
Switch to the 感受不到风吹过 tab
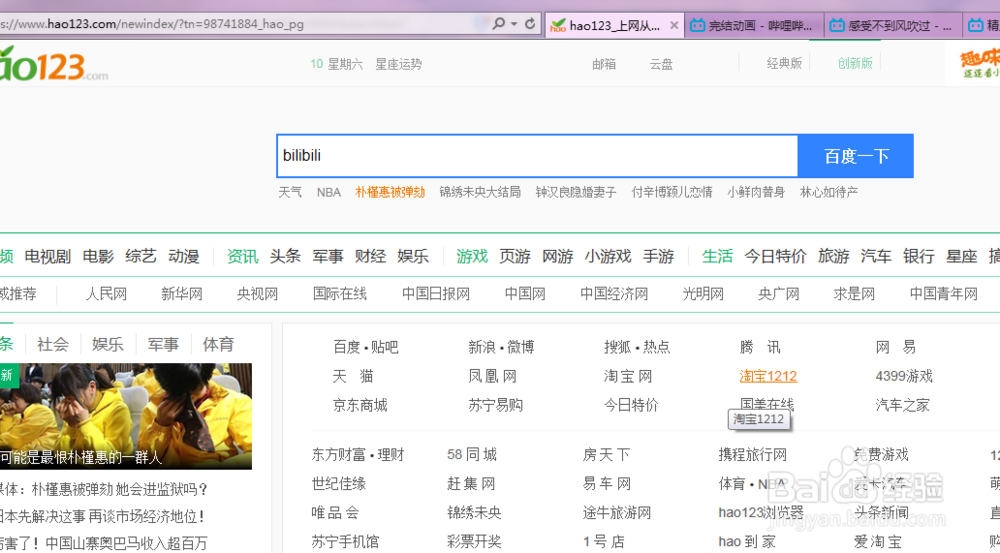click(893, 26)
